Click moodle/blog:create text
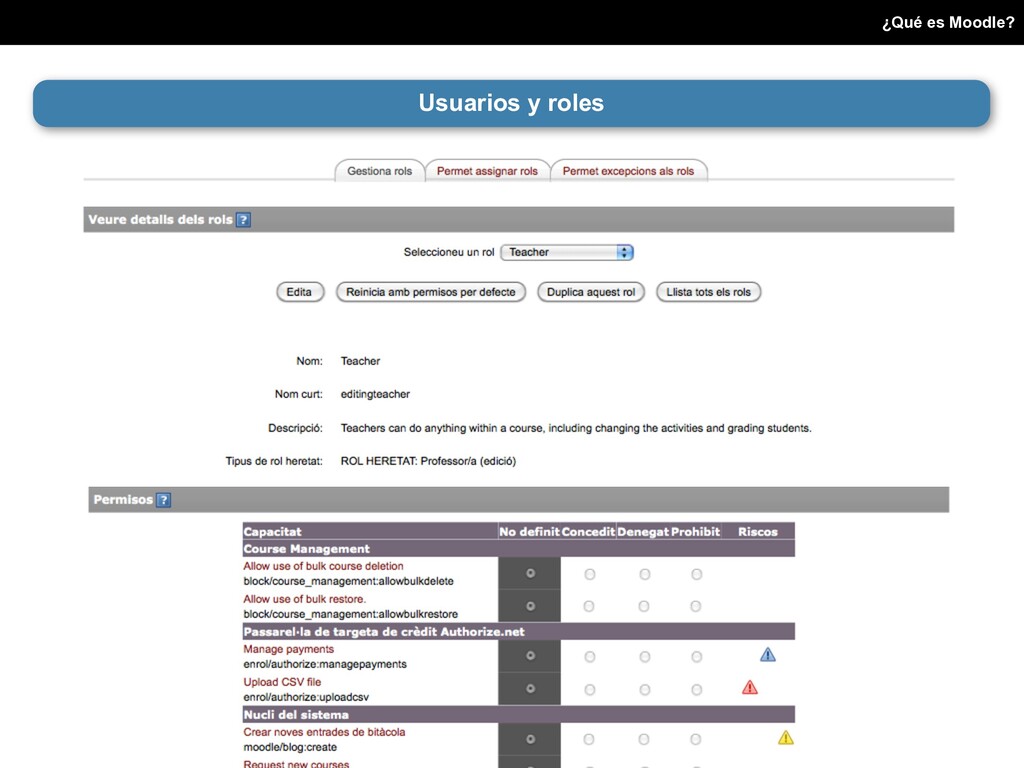 click(290, 747)
